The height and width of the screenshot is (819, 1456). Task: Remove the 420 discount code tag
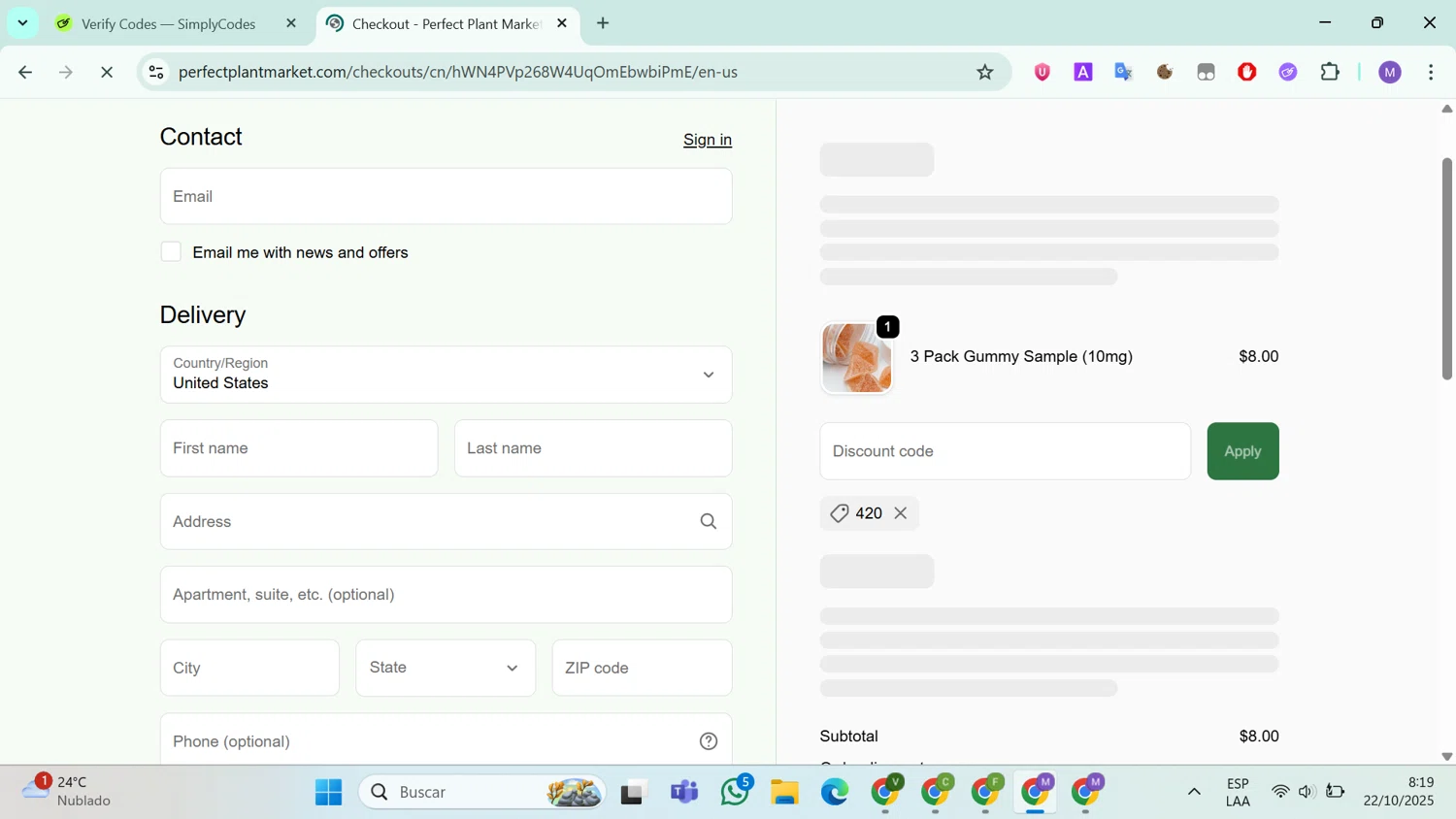point(901,513)
